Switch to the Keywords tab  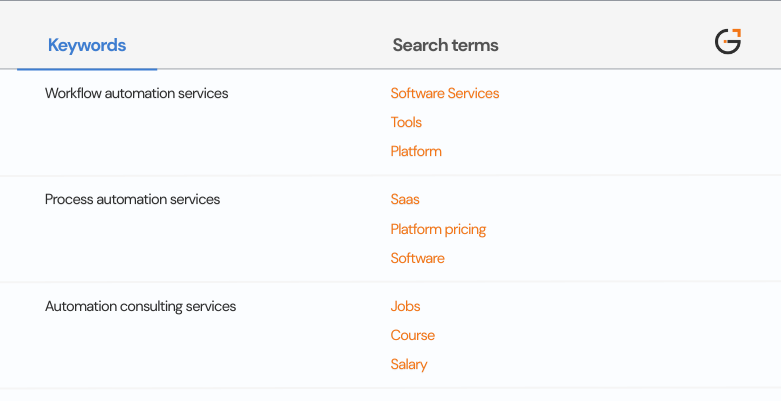click(87, 45)
